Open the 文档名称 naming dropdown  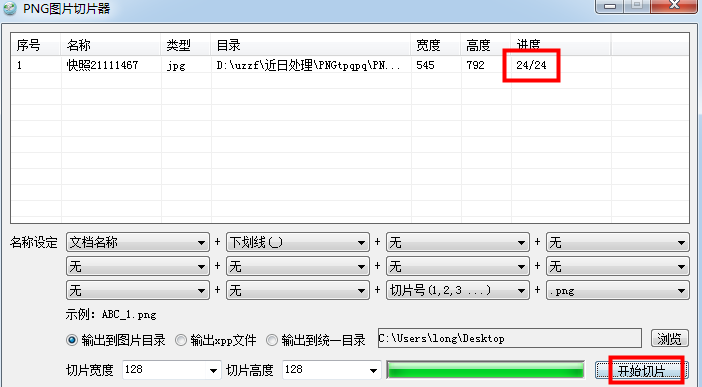[137, 242]
